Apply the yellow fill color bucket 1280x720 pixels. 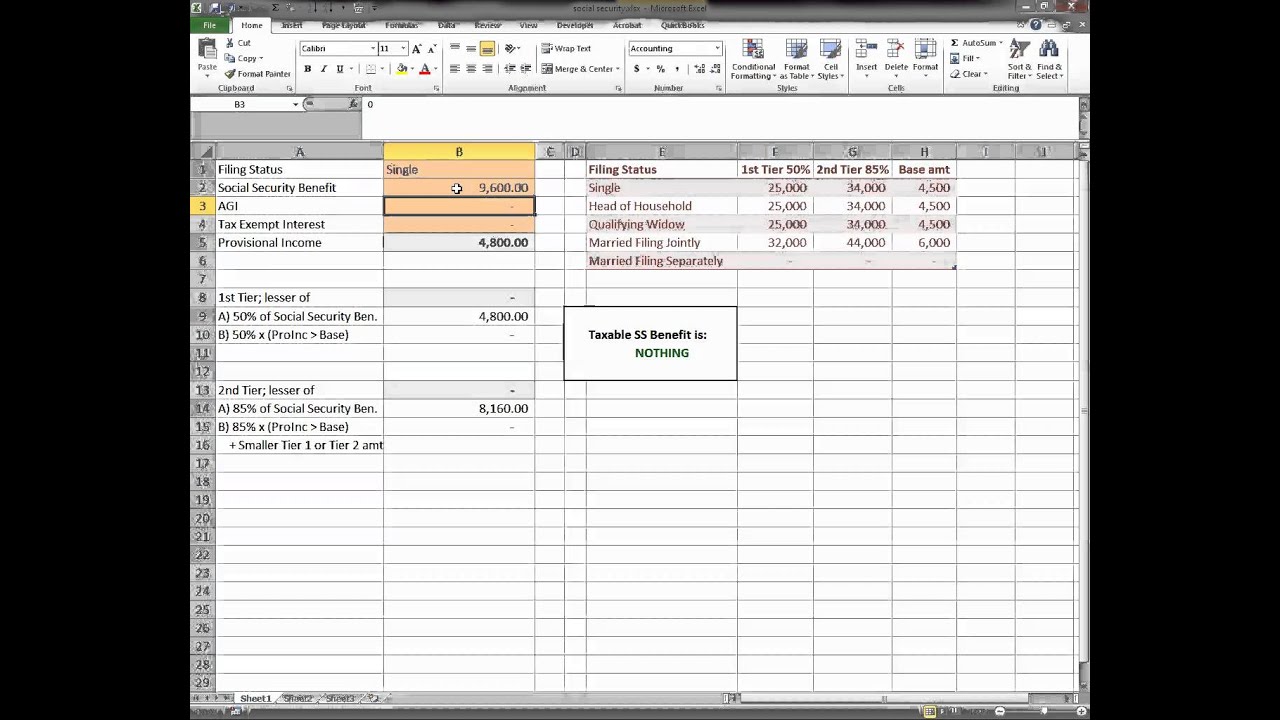click(x=401, y=69)
